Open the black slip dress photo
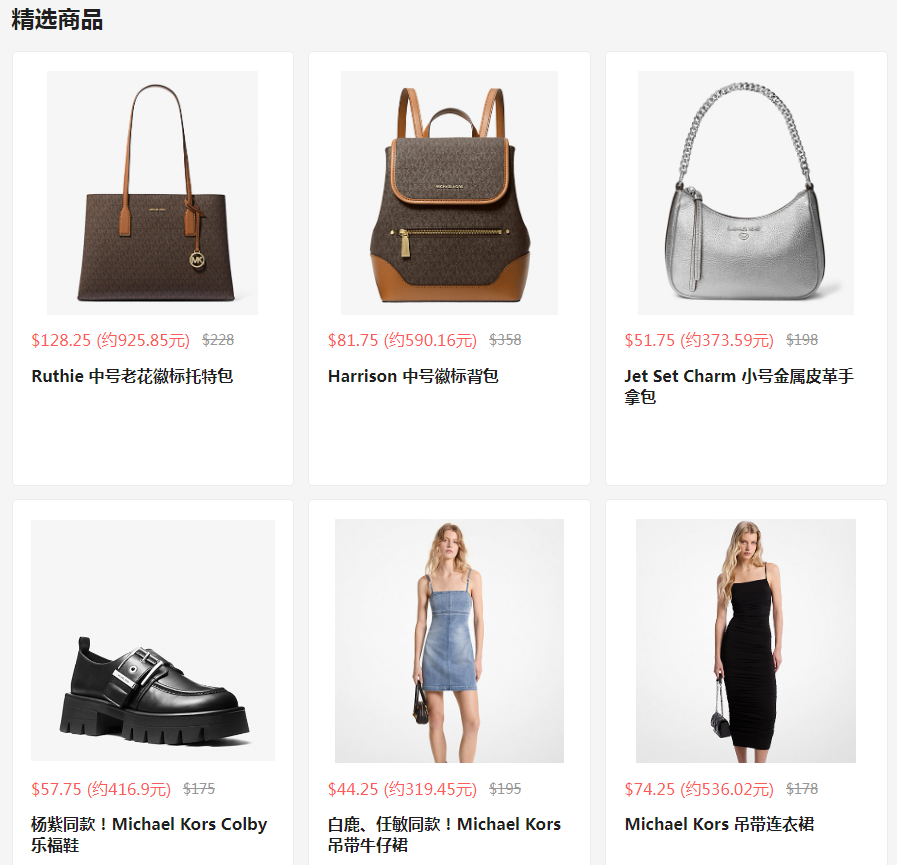Screen dimensions: 897x865 [x=745, y=641]
